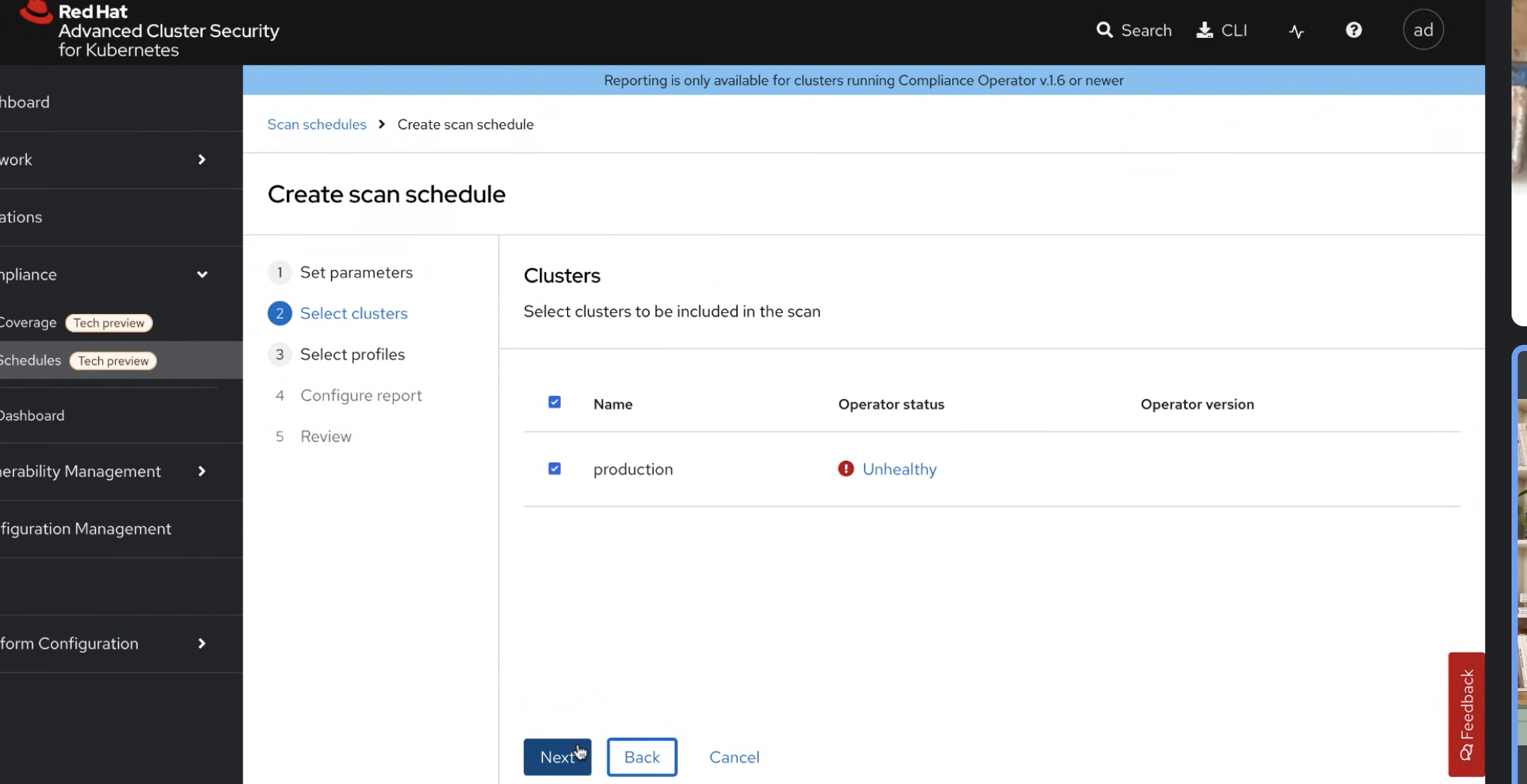Click the Next button

[x=557, y=757]
